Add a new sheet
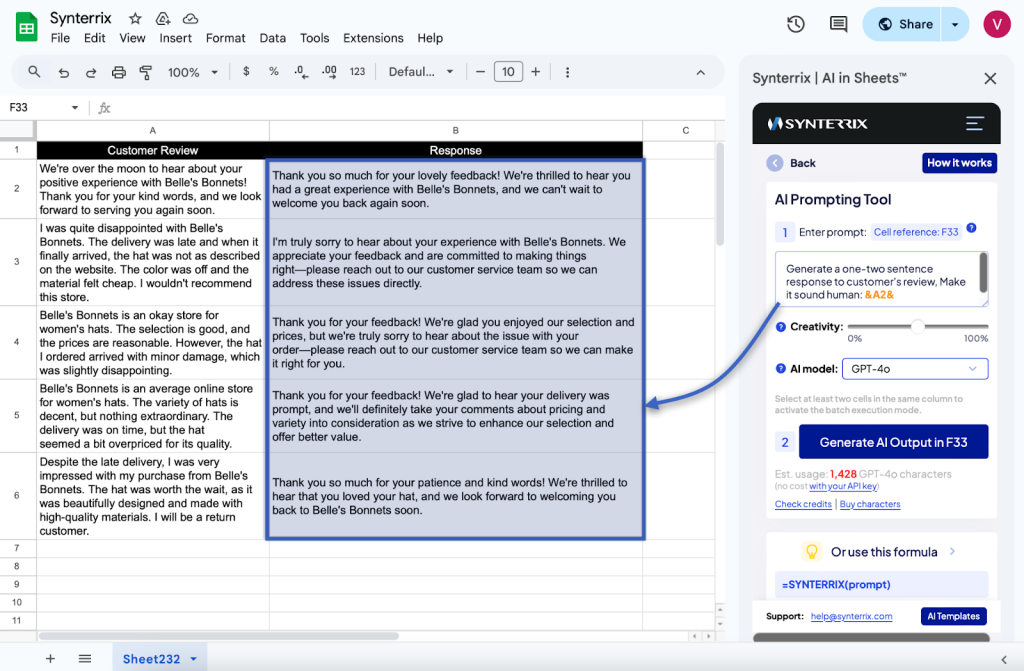The height and width of the screenshot is (671, 1024). (50, 659)
